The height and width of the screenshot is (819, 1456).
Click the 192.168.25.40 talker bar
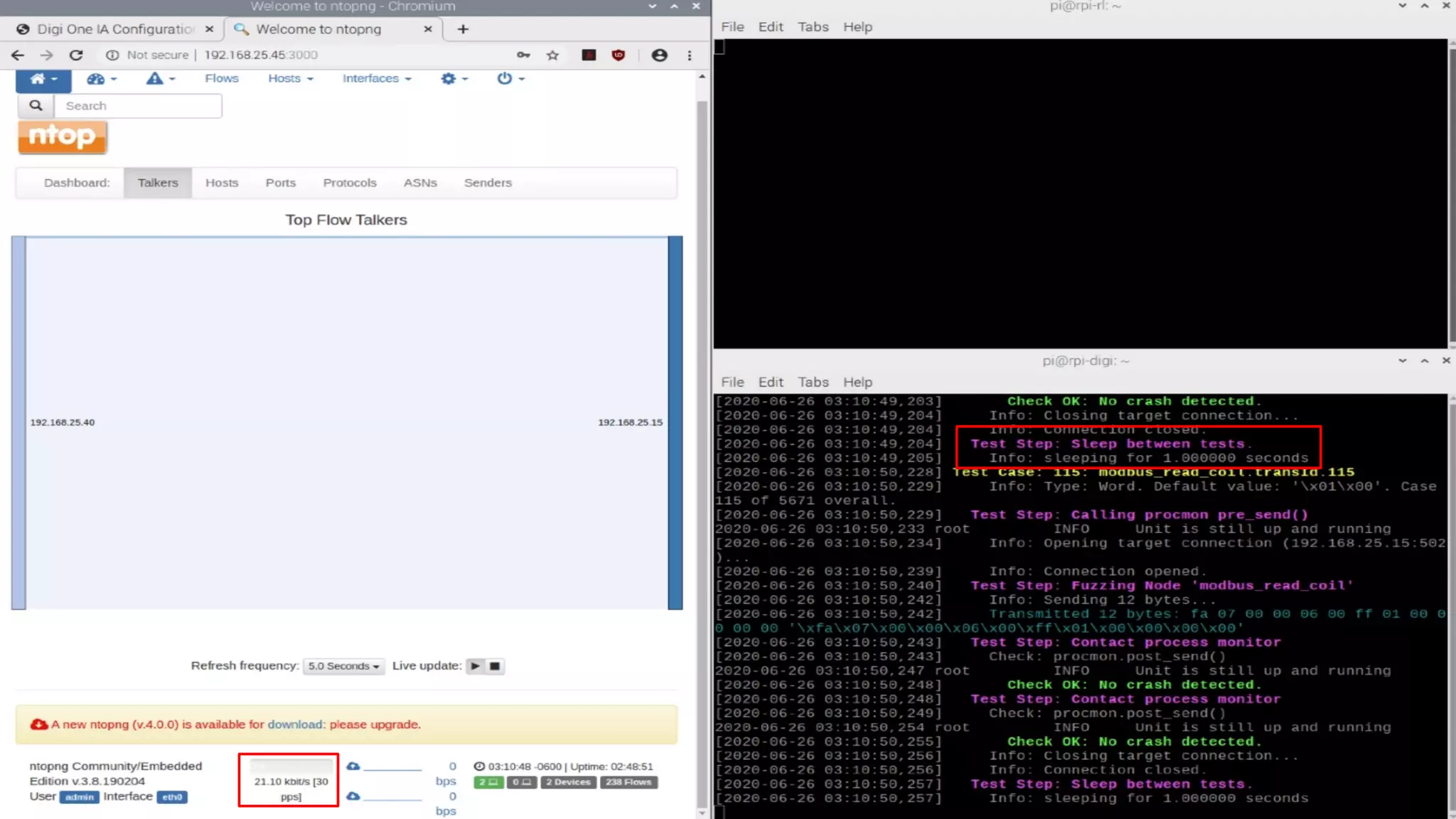click(x=19, y=422)
